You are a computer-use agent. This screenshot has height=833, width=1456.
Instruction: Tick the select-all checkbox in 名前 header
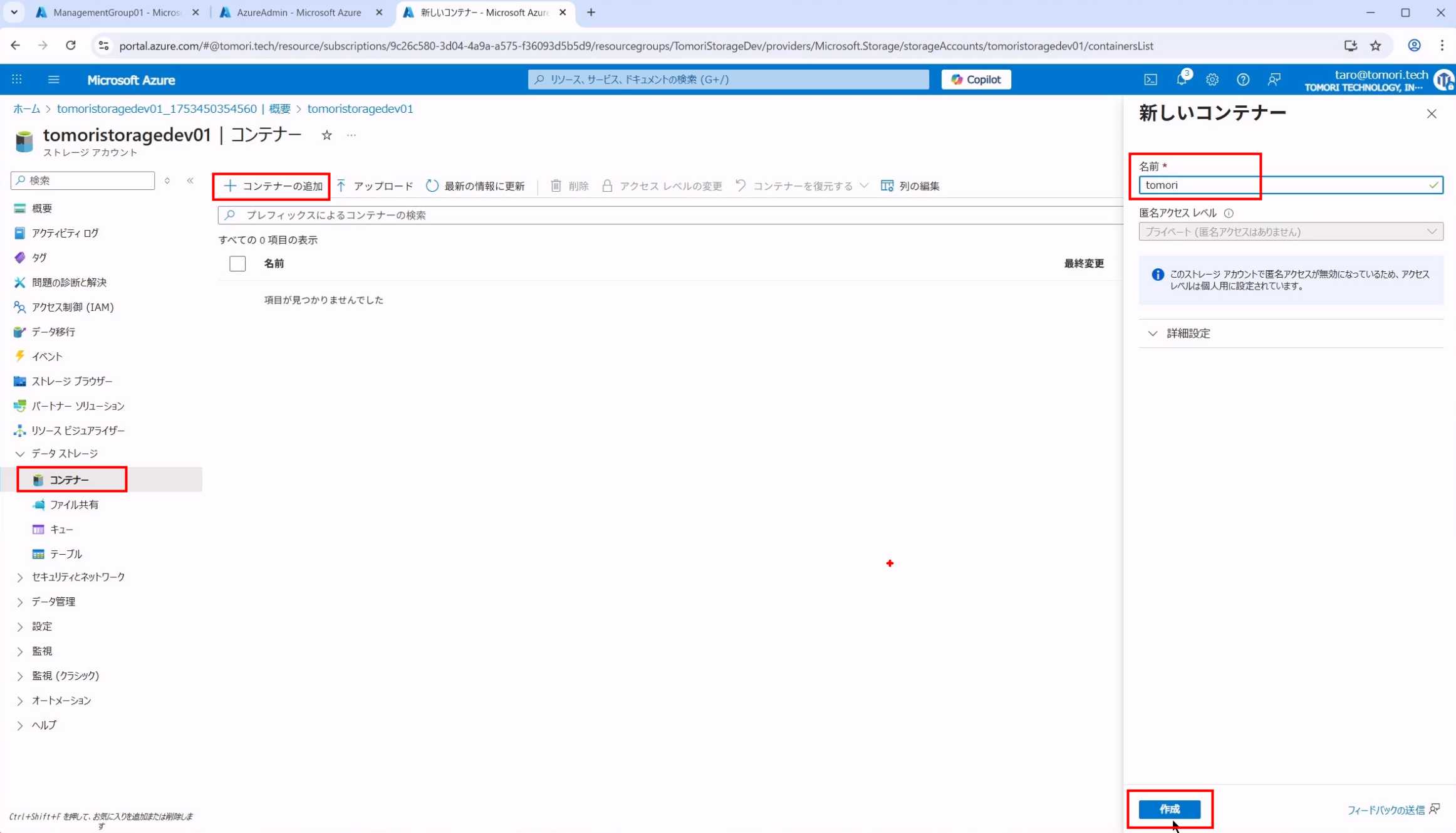tap(237, 263)
